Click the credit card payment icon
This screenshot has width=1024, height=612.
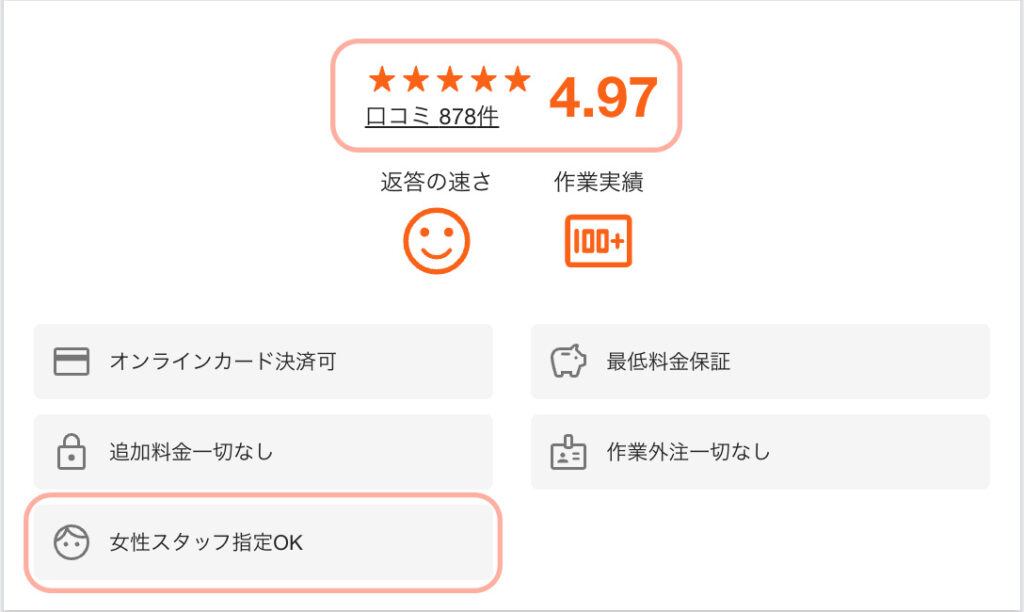[71, 361]
